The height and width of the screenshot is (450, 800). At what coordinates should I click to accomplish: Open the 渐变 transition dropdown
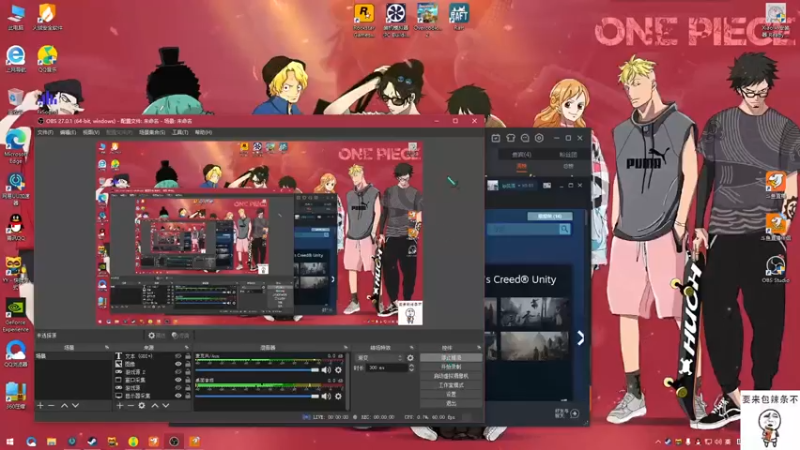click(380, 358)
